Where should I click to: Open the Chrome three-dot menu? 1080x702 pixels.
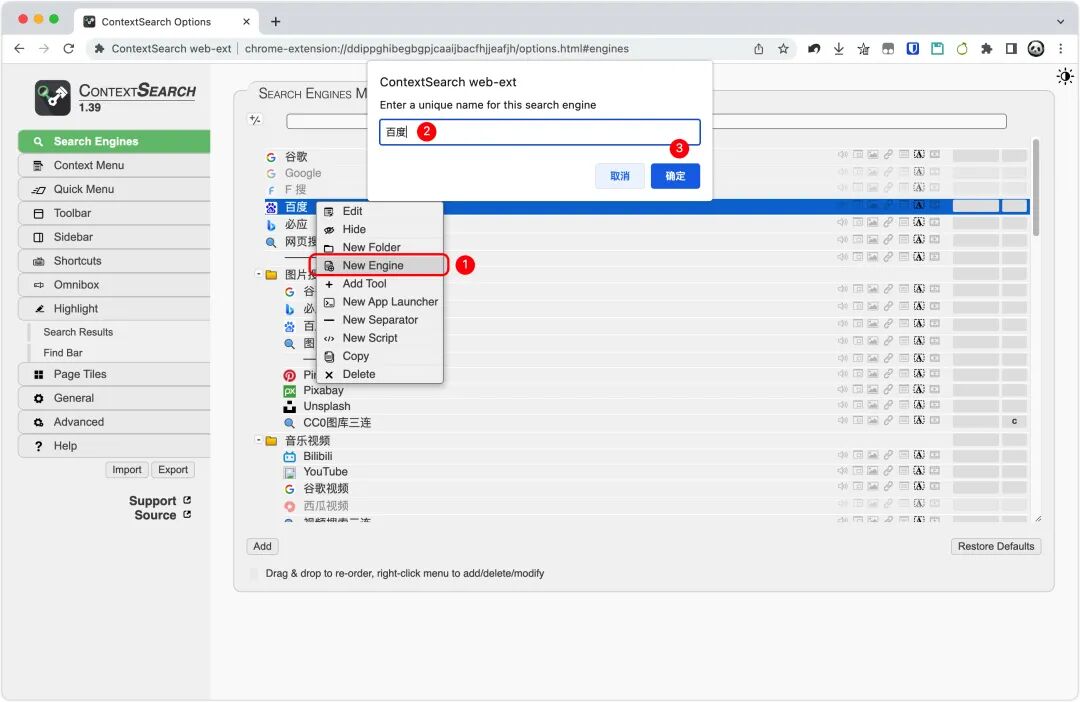point(1061,49)
